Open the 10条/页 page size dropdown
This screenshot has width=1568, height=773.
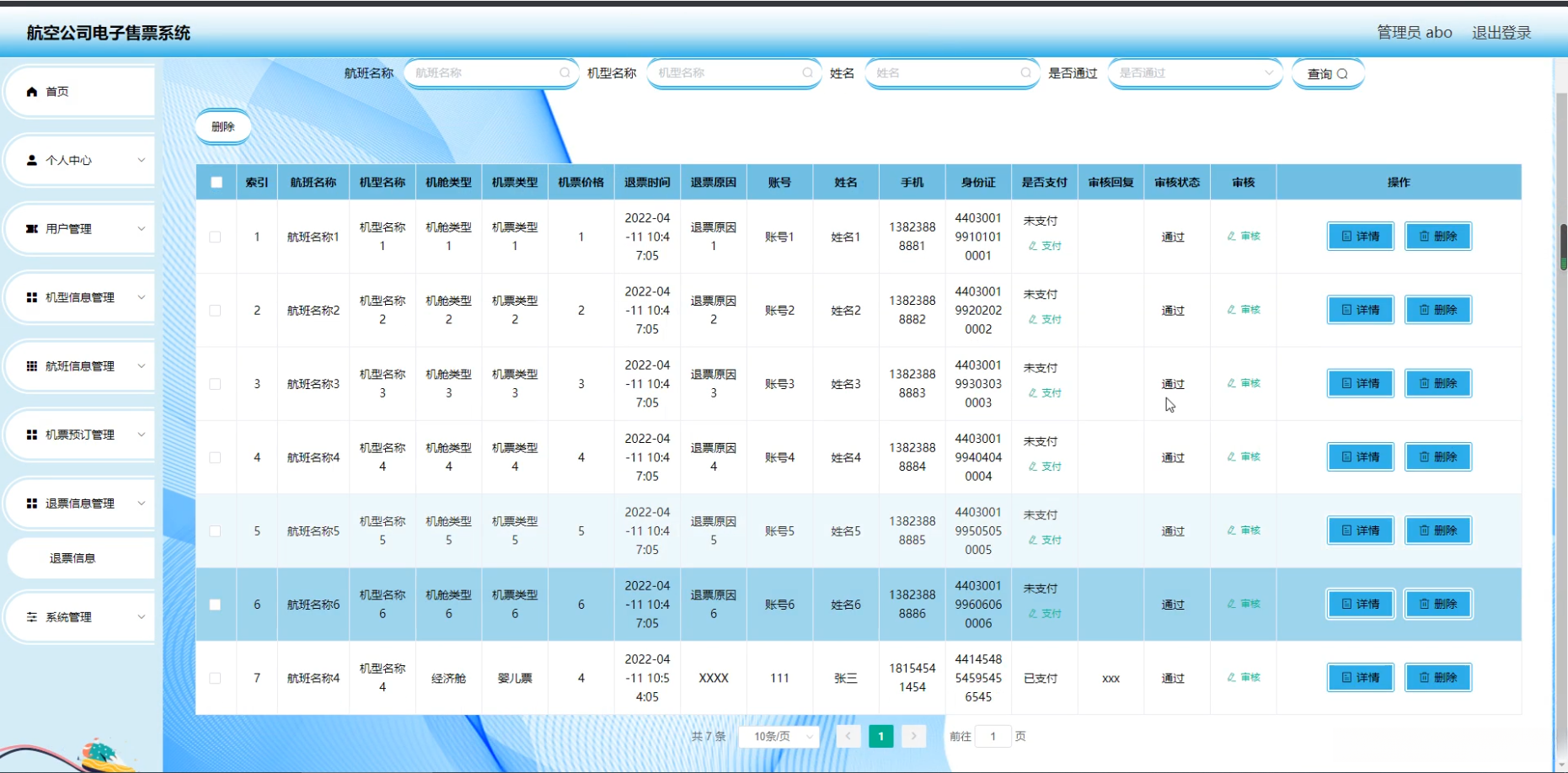[779, 737]
